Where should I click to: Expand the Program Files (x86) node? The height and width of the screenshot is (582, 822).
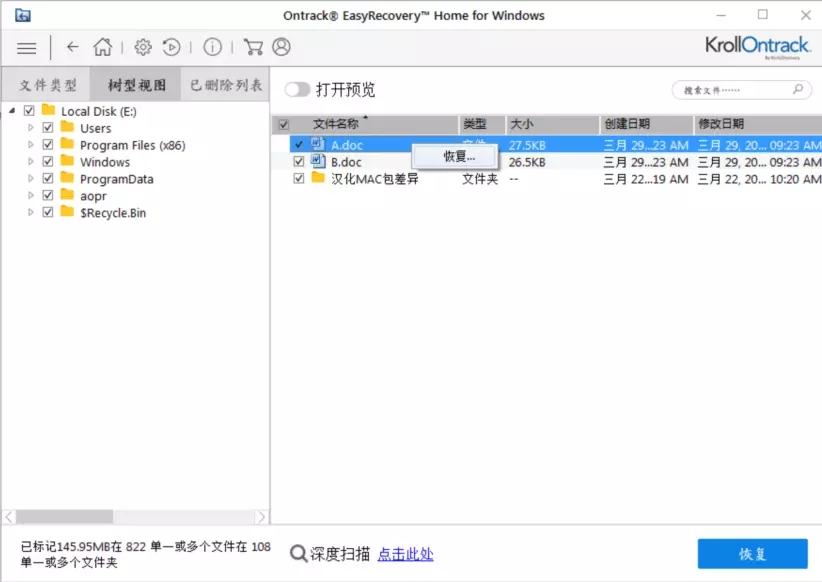(x=30, y=144)
